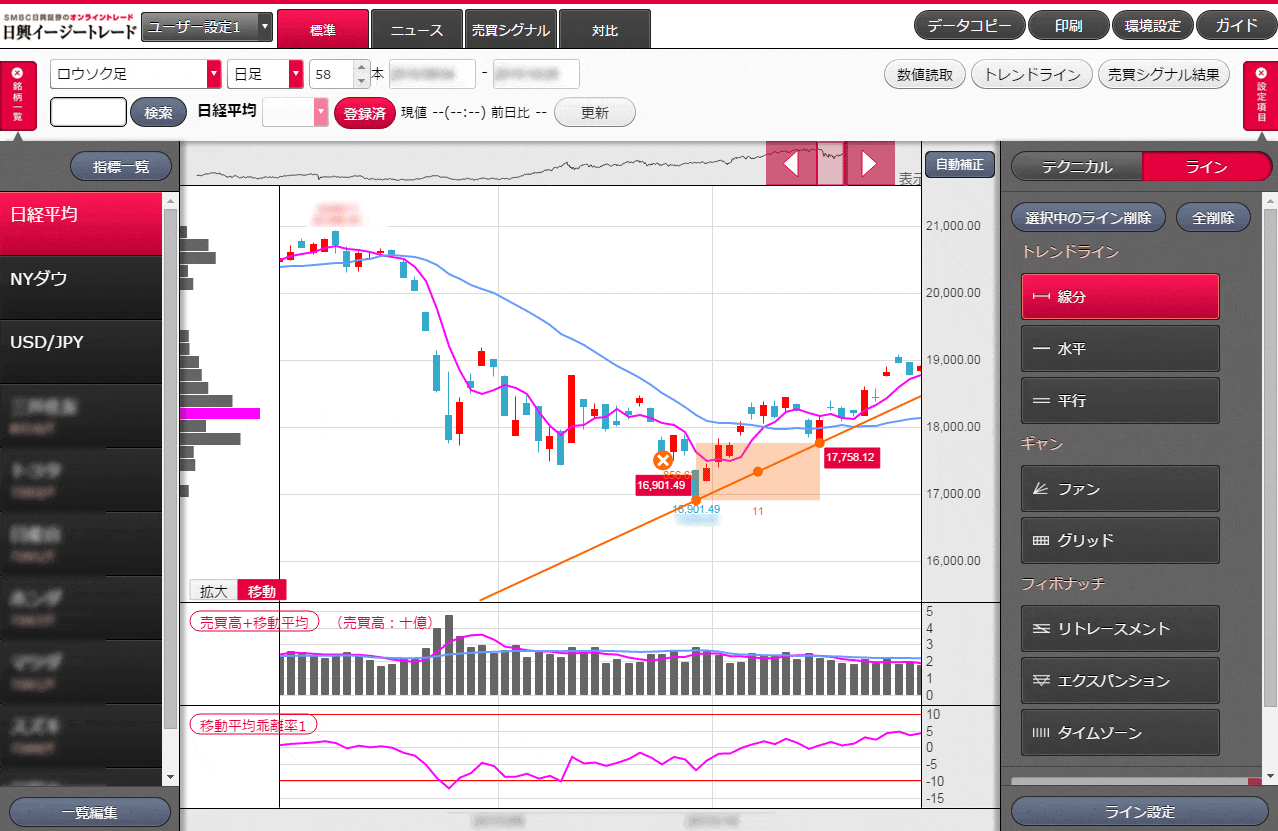
Task: Switch right panel to テクニカル
Action: click(x=1077, y=167)
